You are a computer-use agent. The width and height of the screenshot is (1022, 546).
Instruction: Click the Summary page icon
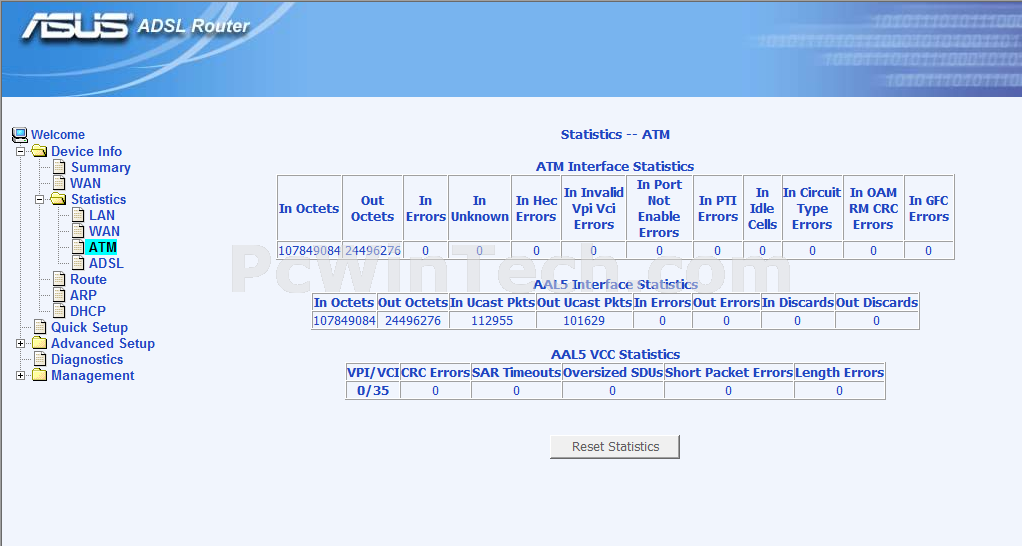tap(59, 167)
